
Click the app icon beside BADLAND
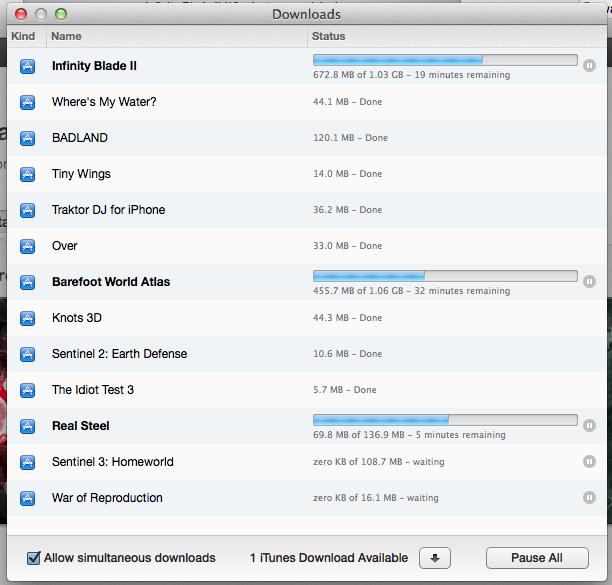click(x=27, y=138)
